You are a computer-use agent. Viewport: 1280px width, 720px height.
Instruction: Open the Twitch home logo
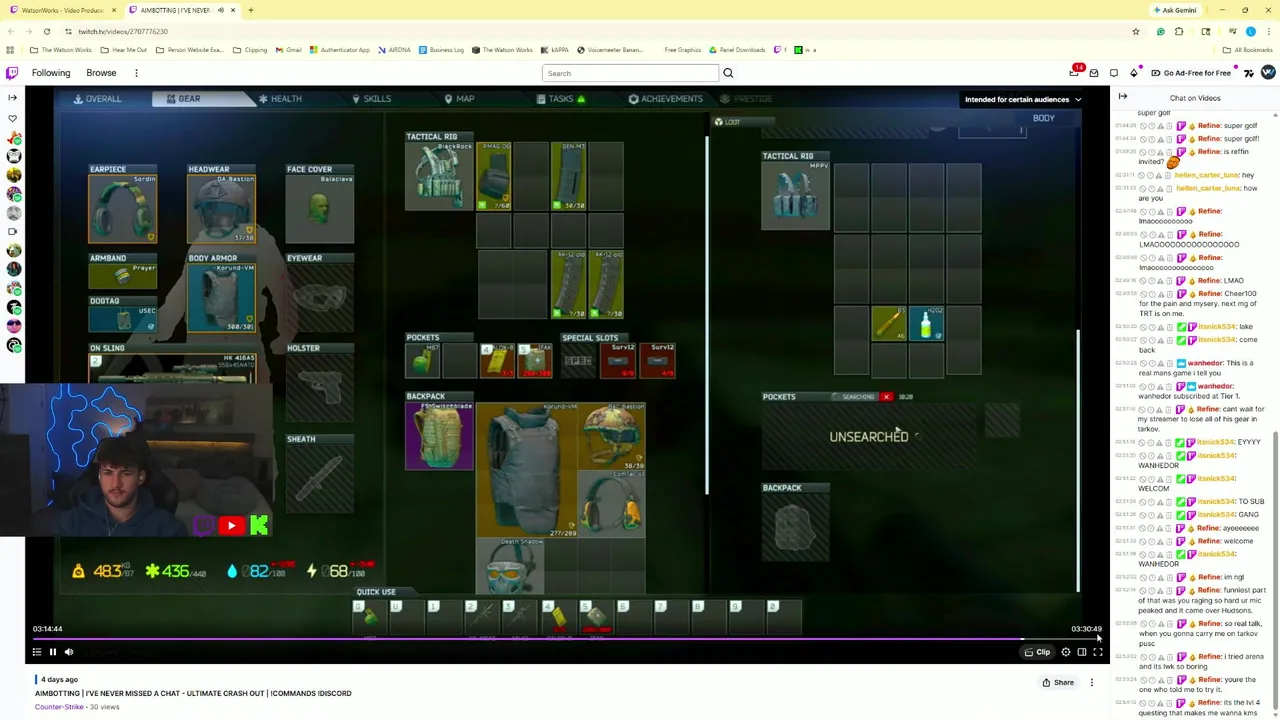12,73
